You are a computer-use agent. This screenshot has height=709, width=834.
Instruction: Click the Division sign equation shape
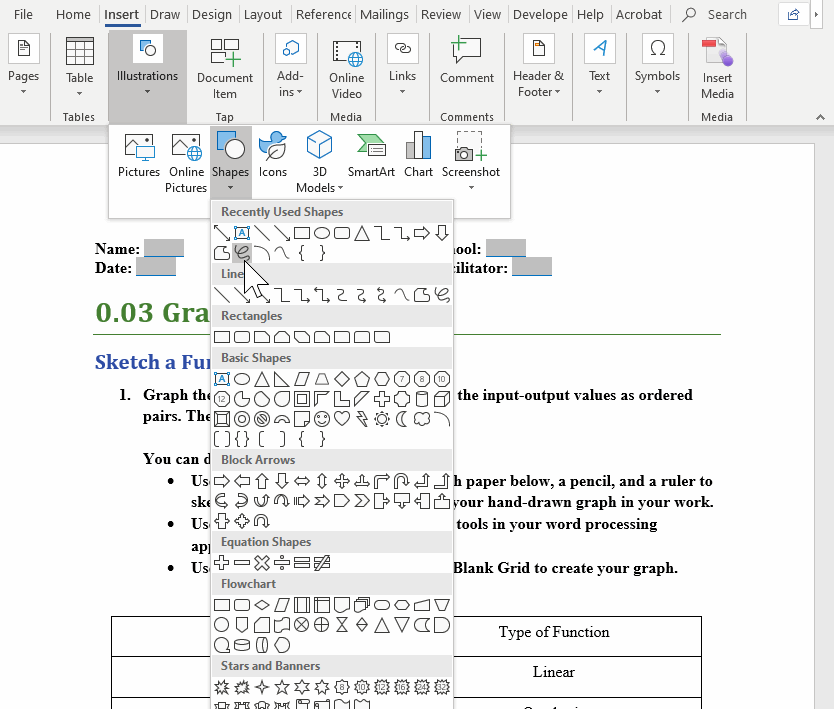pyautogui.click(x=282, y=562)
